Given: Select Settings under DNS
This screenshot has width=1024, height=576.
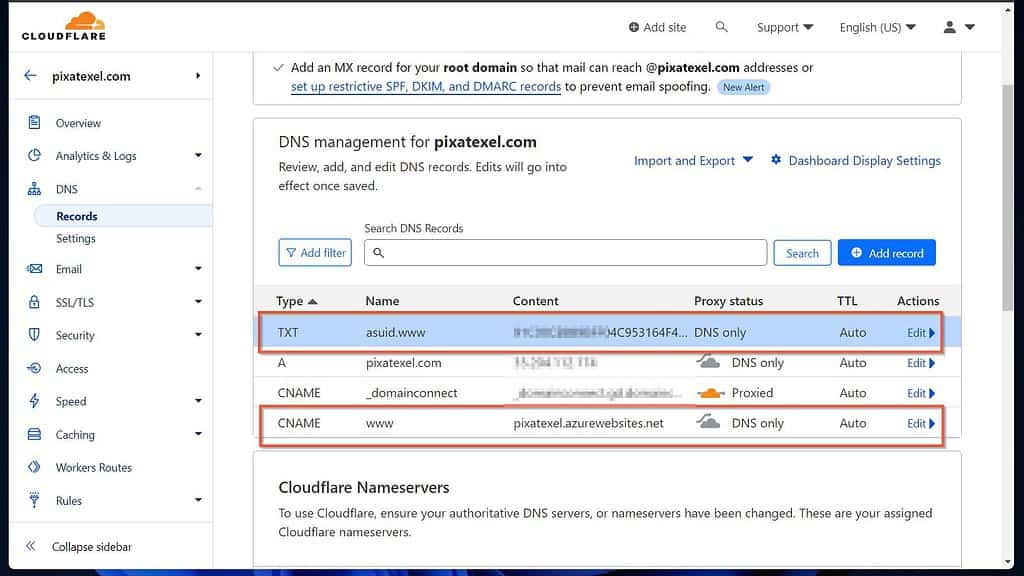Looking at the screenshot, I should (x=76, y=238).
